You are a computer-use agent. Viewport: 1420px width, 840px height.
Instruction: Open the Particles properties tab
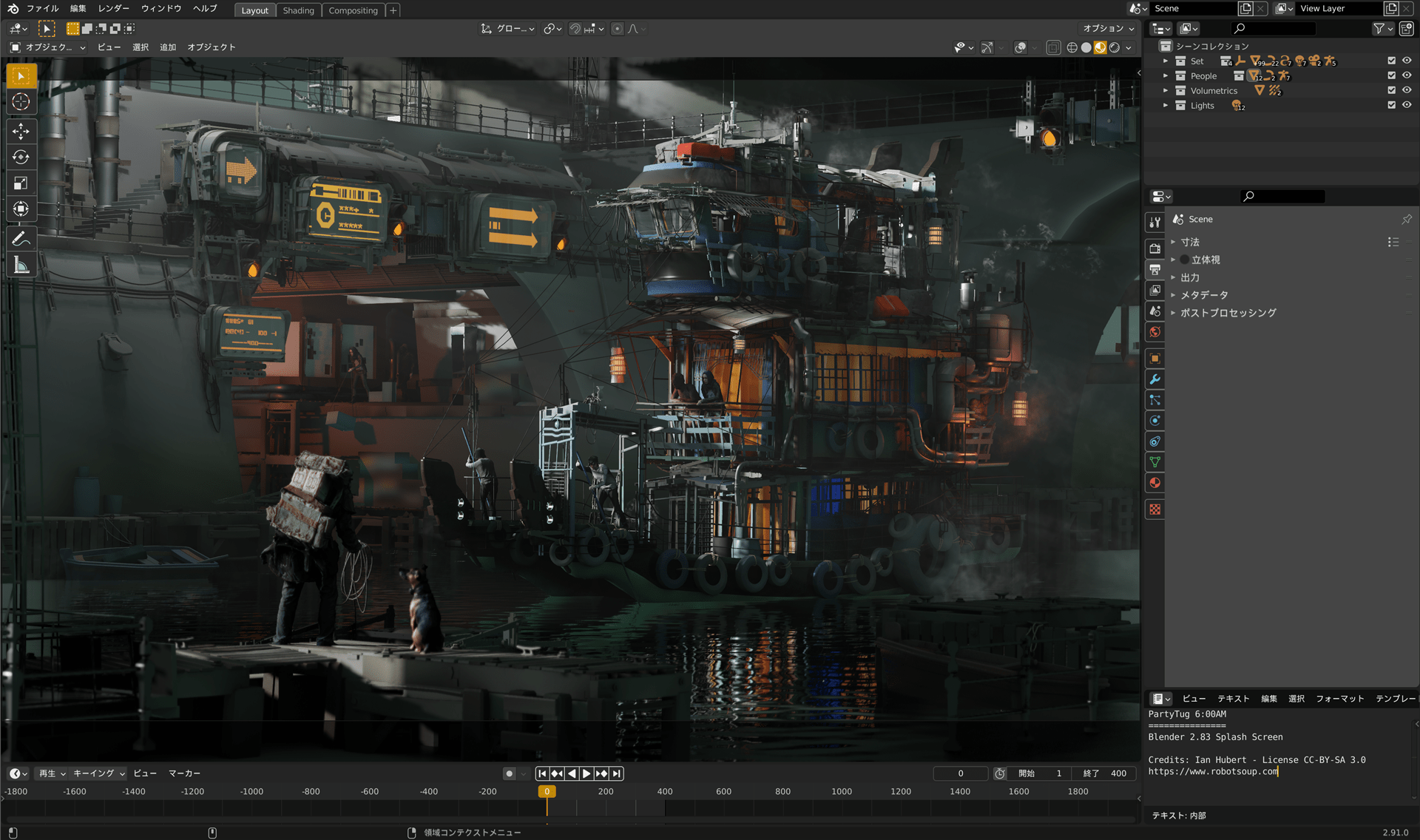tap(1154, 400)
